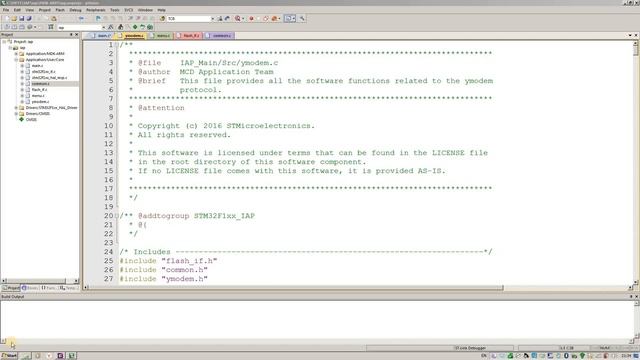Switch to the menu.c editor tab

tap(160, 36)
